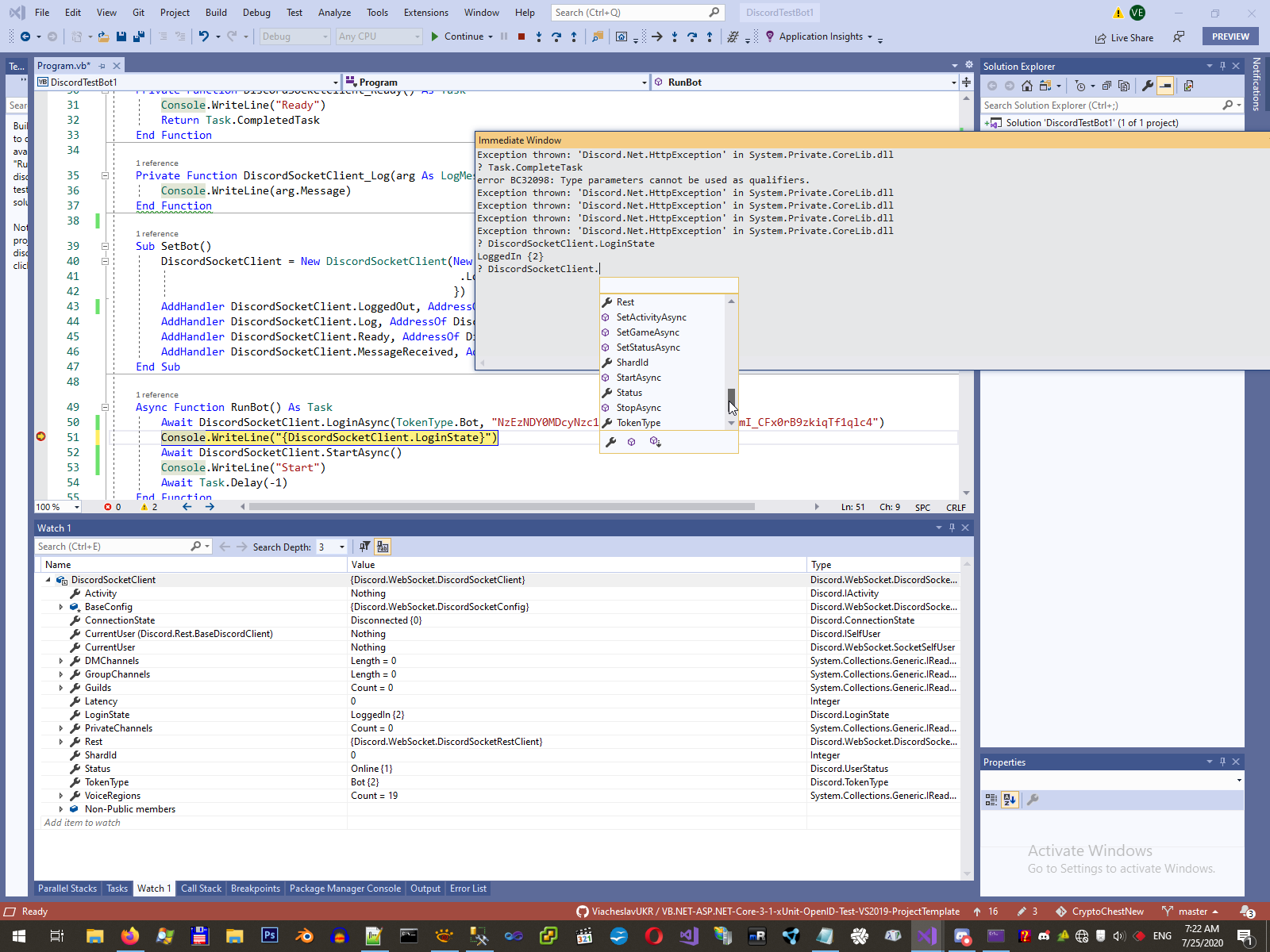
Task: Click the Home icon in Solution Explorer
Action: tap(1027, 86)
